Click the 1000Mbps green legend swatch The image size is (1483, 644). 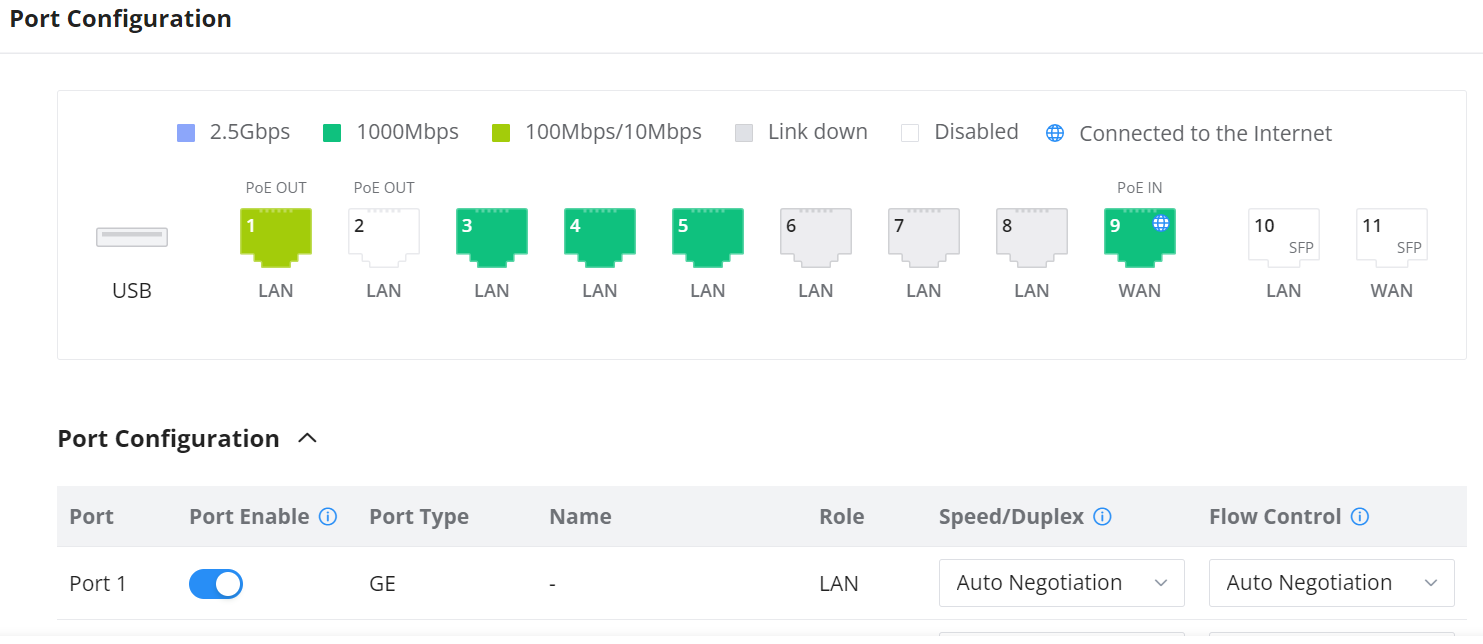coord(333,133)
